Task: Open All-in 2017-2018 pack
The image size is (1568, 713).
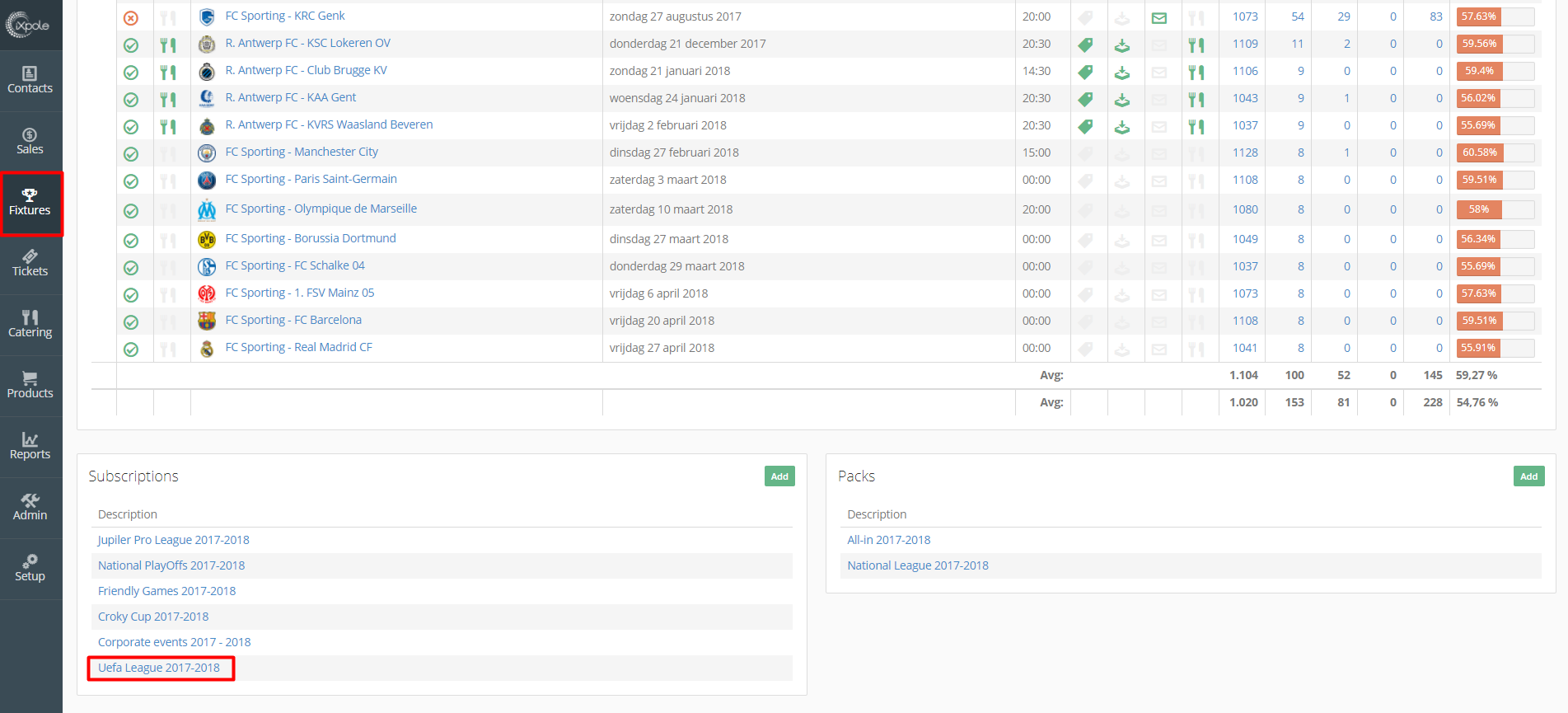Action: click(888, 540)
